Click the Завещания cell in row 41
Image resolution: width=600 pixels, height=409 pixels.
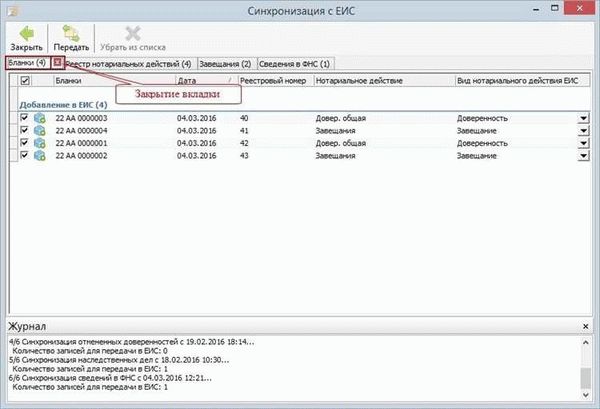(x=335, y=131)
